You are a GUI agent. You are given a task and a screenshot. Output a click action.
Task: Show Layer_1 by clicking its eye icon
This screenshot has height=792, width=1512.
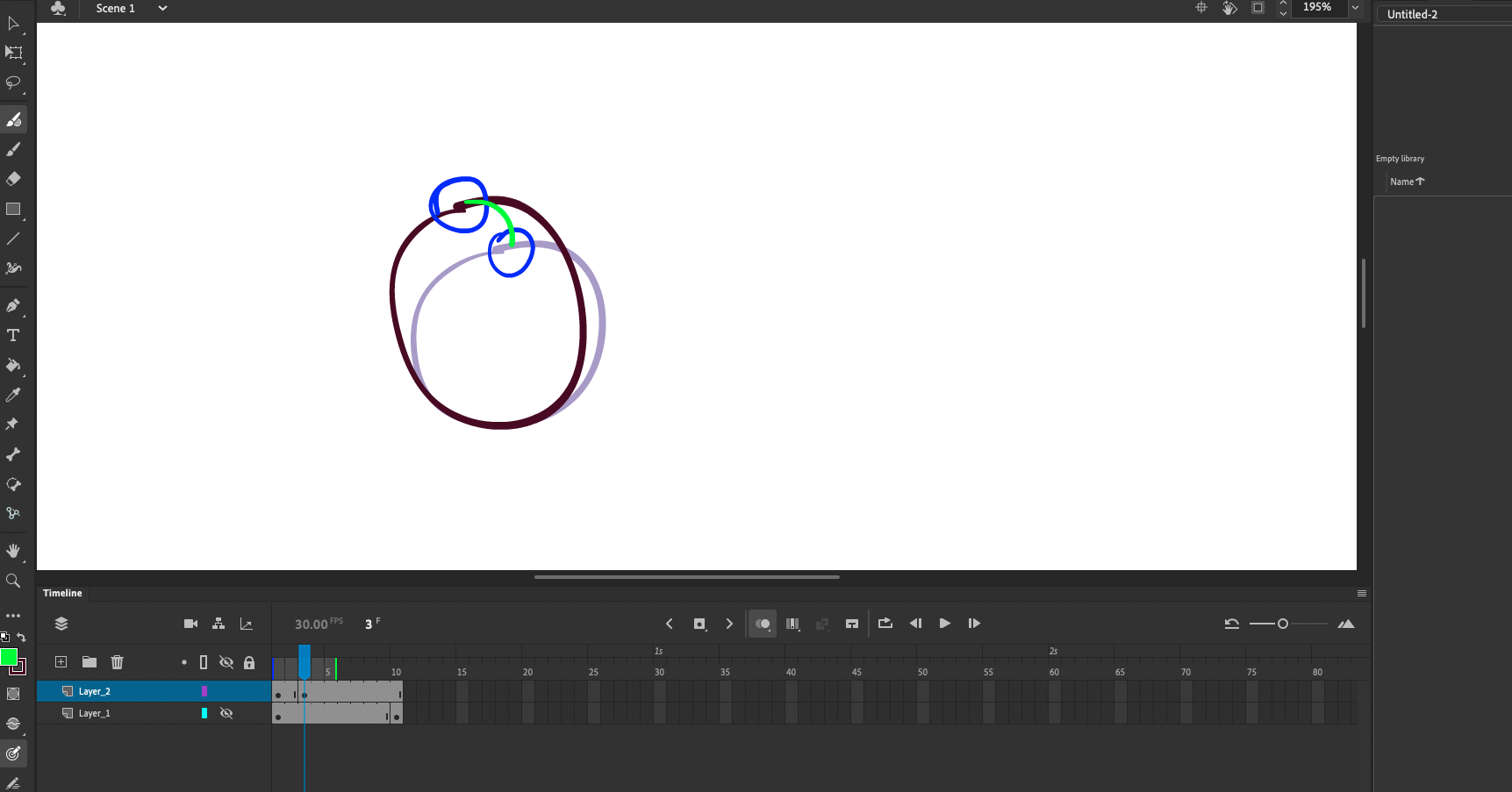pos(226,712)
